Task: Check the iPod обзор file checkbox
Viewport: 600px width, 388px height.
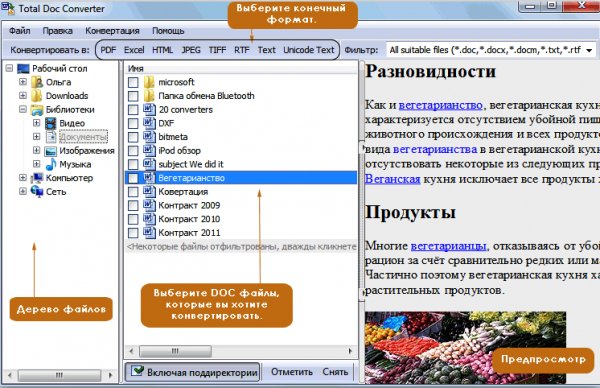Action: (x=133, y=151)
